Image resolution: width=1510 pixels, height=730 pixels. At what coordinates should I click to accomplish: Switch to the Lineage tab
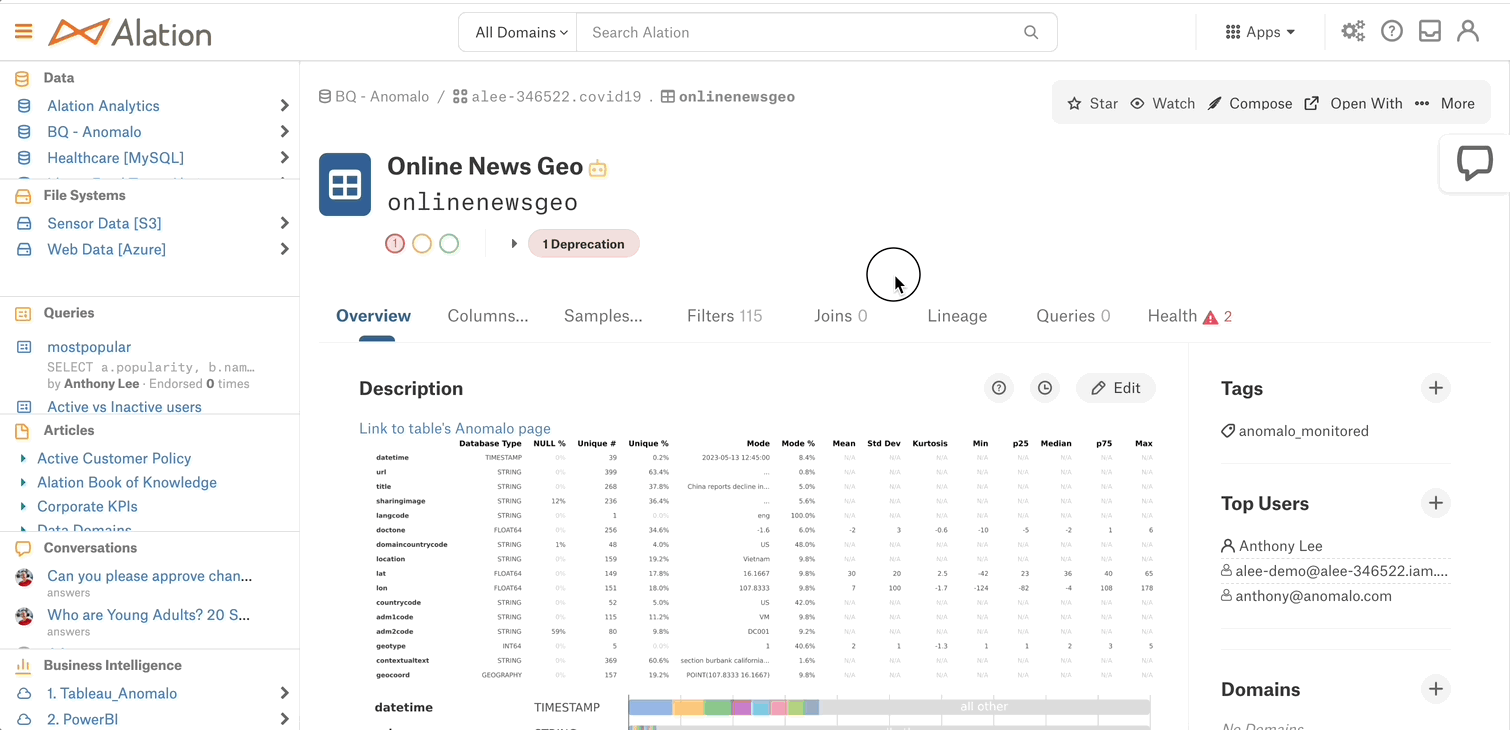click(x=957, y=316)
